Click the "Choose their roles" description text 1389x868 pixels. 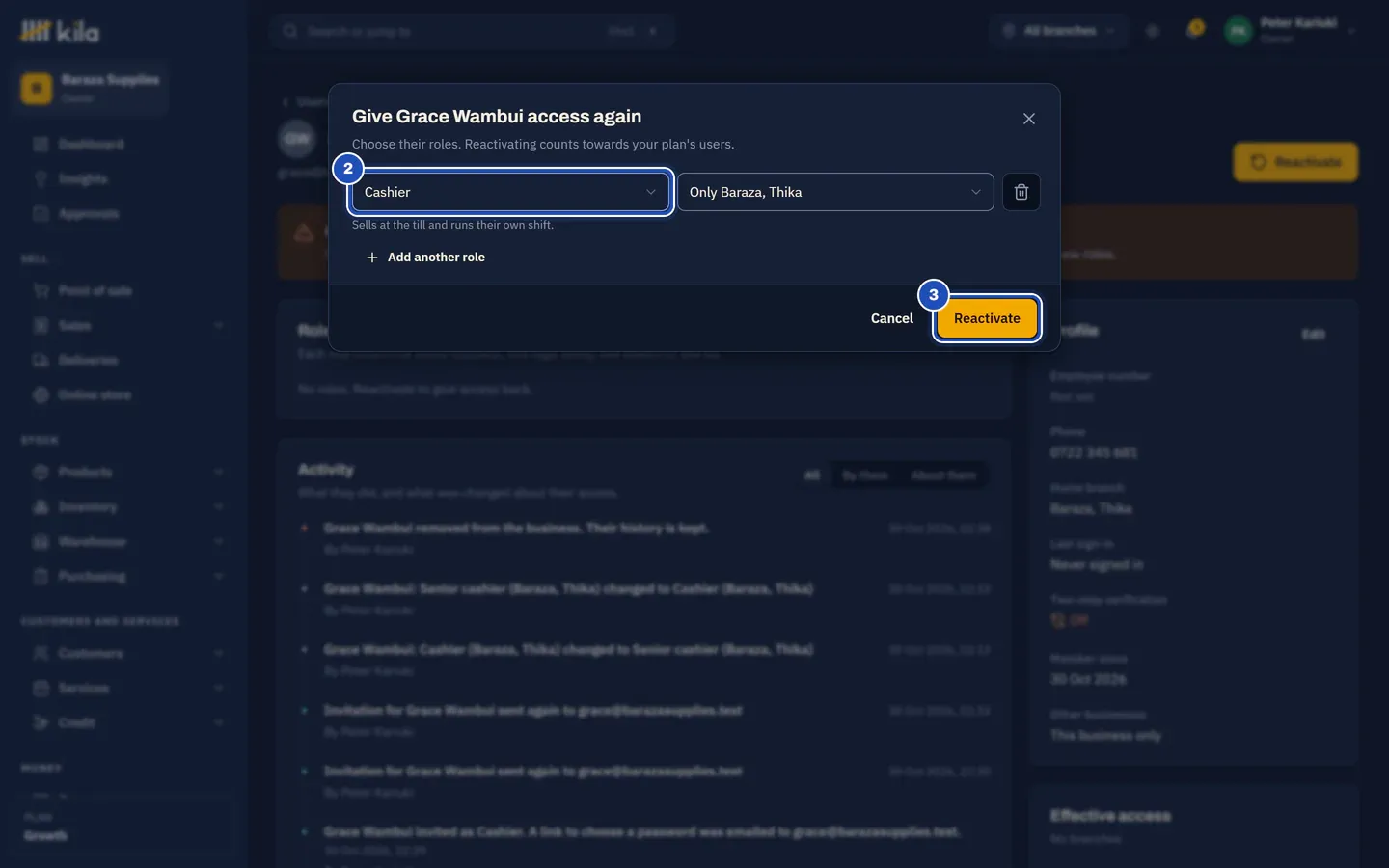click(543, 144)
